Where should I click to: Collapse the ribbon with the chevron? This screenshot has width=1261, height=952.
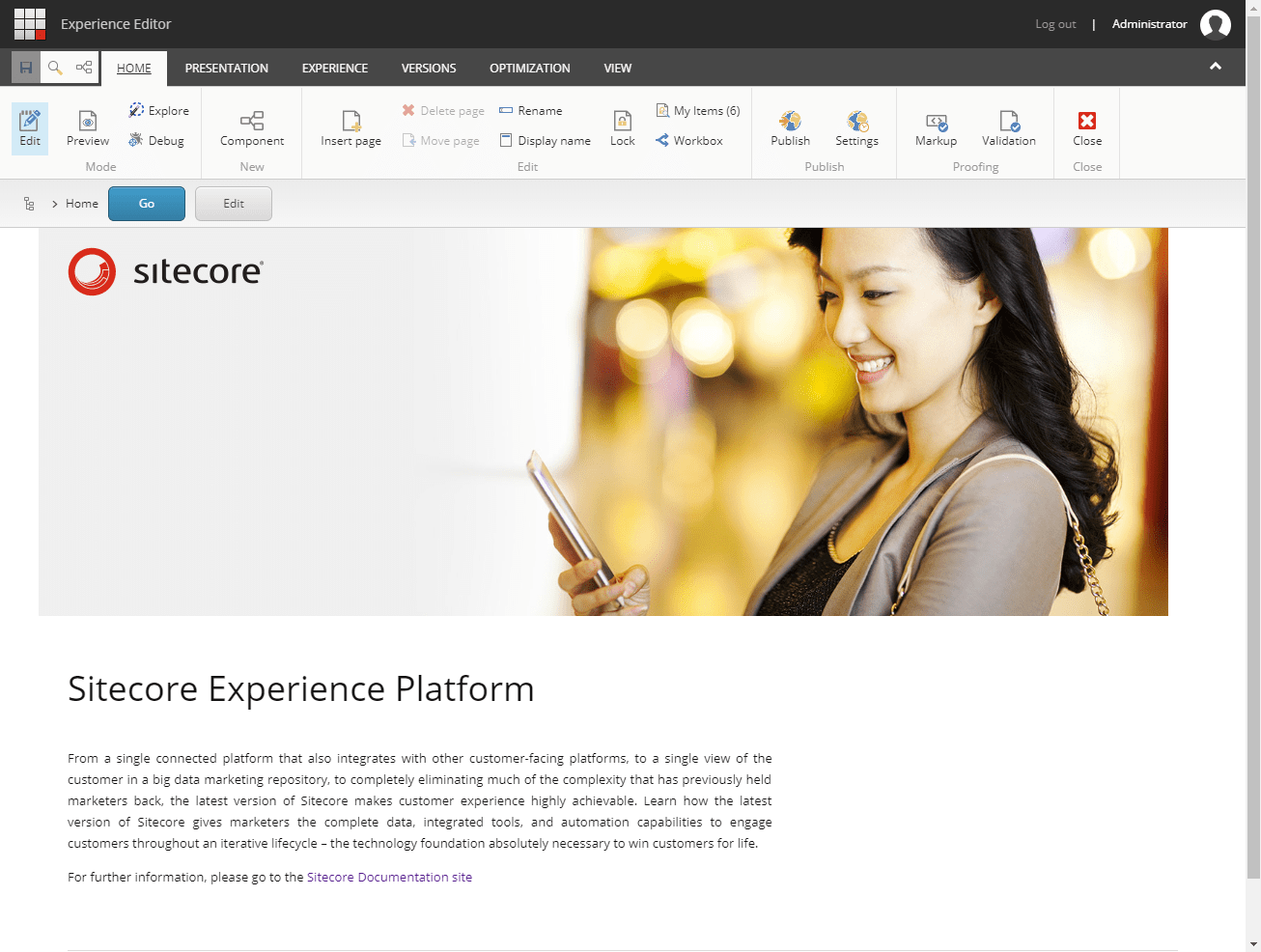(1216, 67)
